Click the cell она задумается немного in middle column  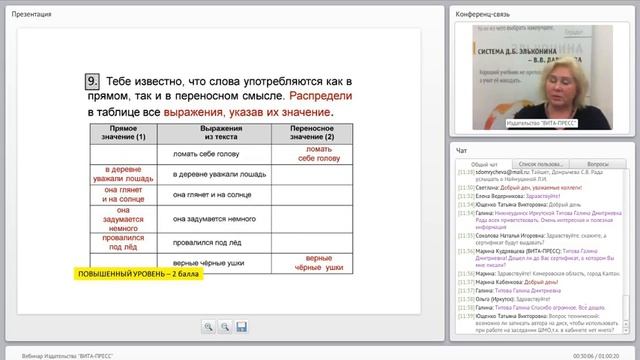click(x=214, y=219)
